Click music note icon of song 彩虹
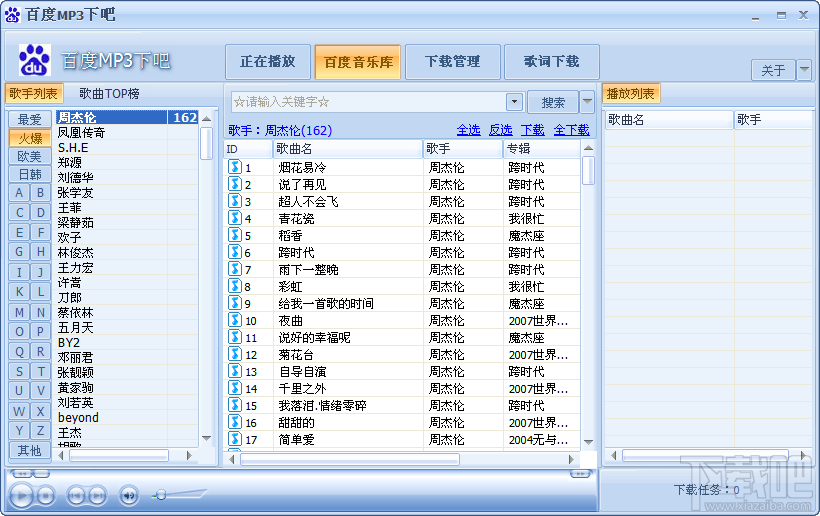Image resolution: width=820 pixels, height=516 pixels. (235, 286)
